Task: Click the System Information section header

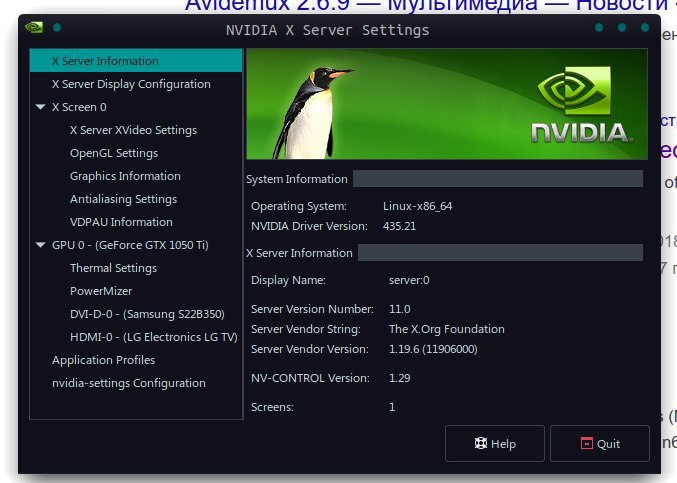Action: point(297,179)
